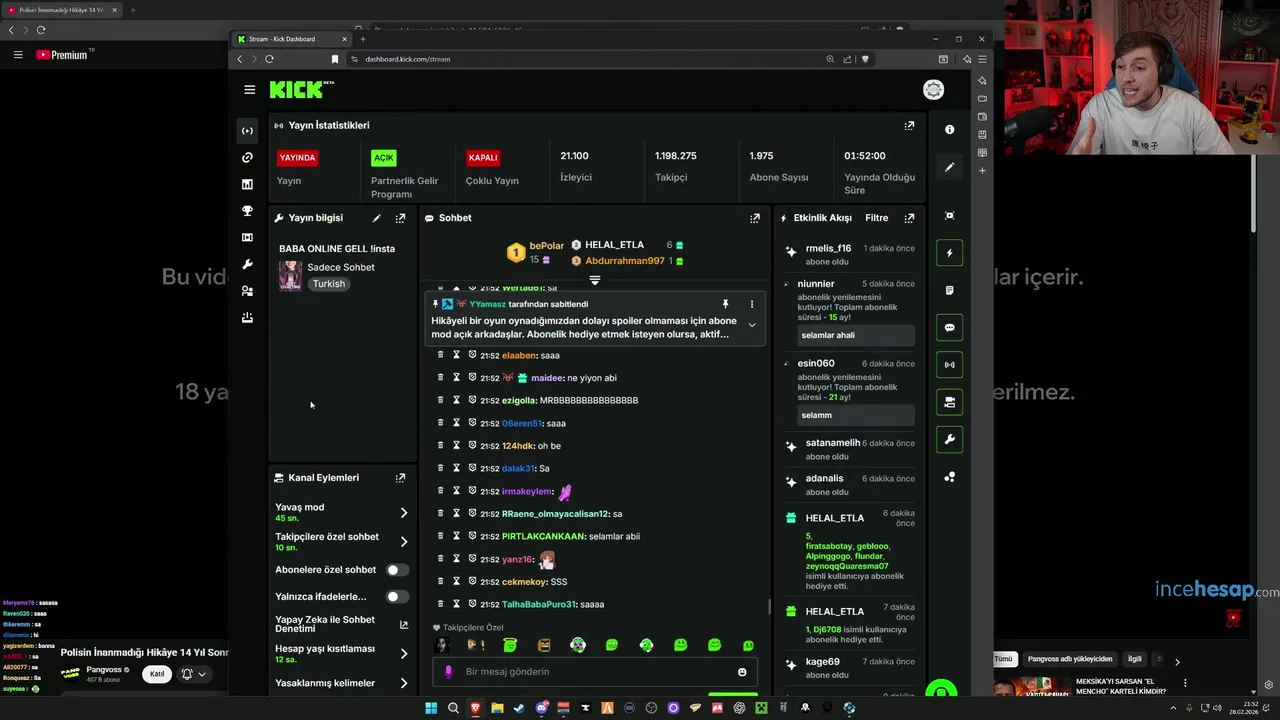Click the dashboard.kick.com address bar

click(x=407, y=59)
